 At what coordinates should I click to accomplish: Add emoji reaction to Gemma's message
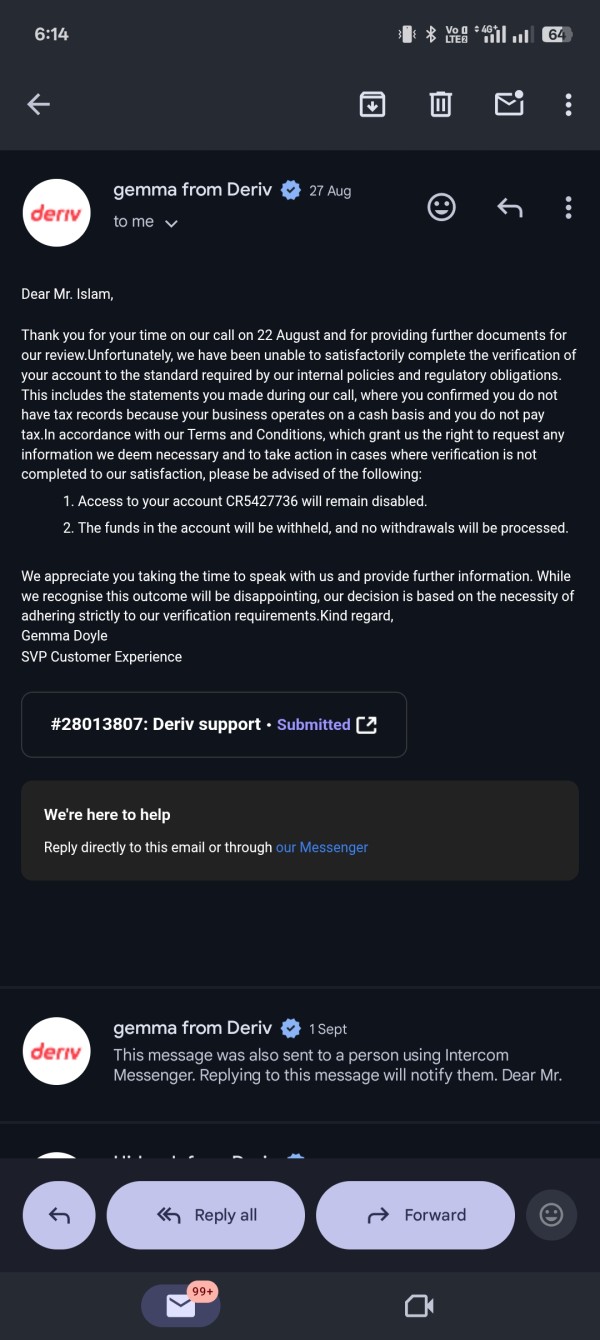click(x=441, y=207)
